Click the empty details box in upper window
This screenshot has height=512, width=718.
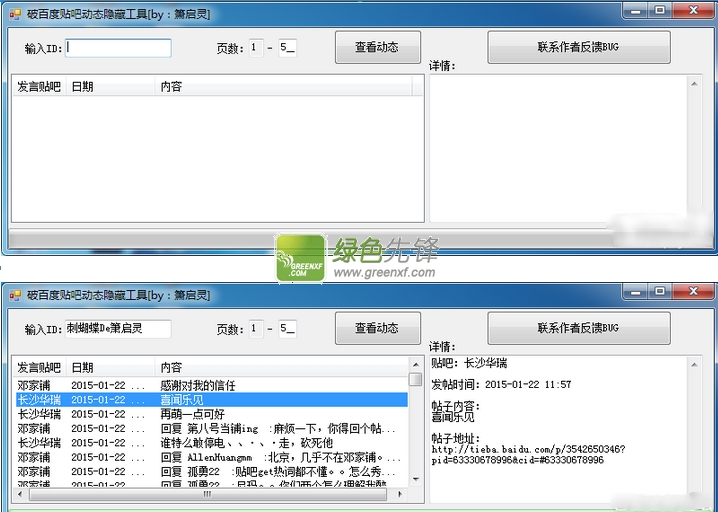pos(558,149)
